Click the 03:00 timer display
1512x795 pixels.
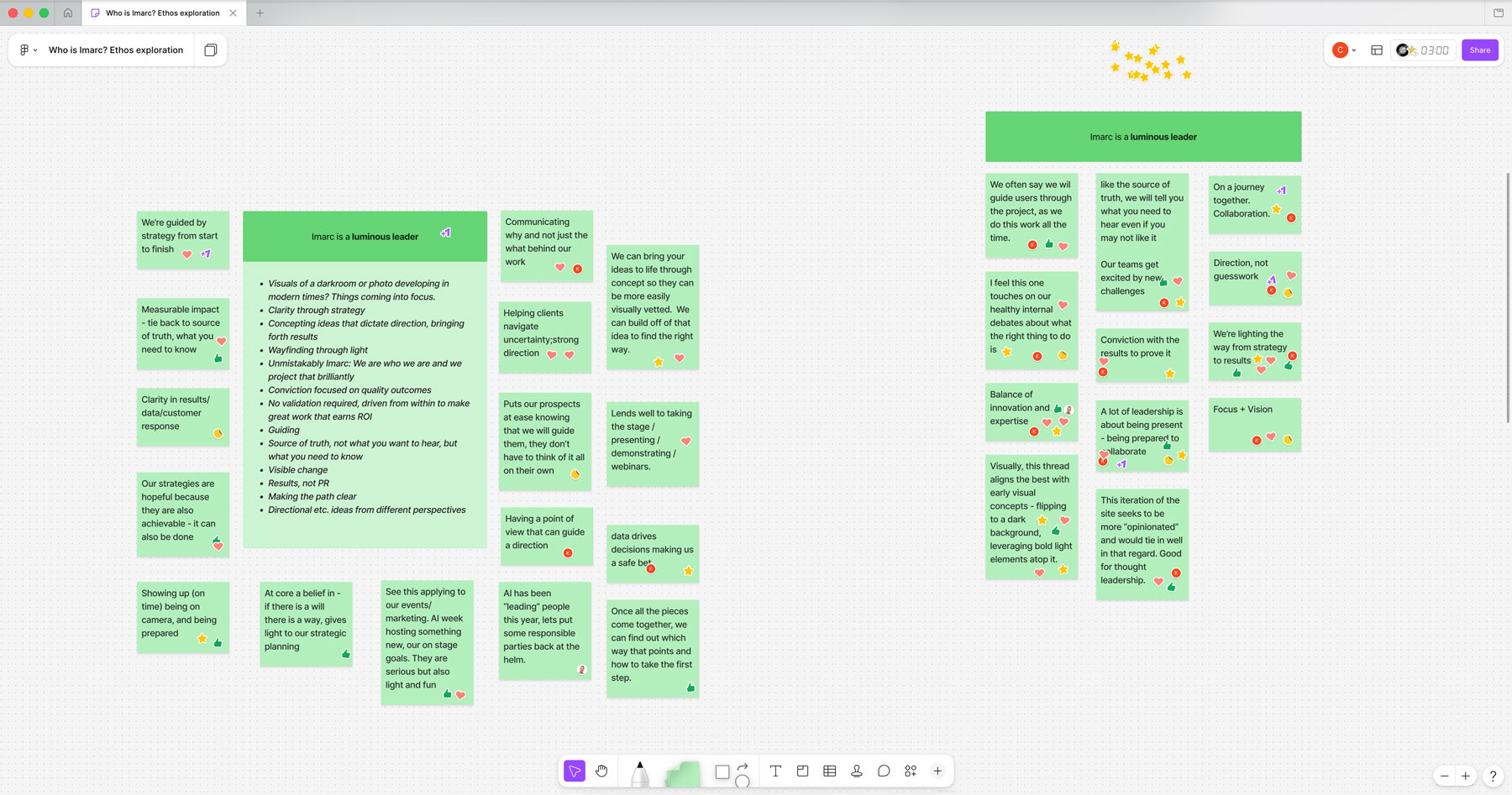pyautogui.click(x=1435, y=50)
